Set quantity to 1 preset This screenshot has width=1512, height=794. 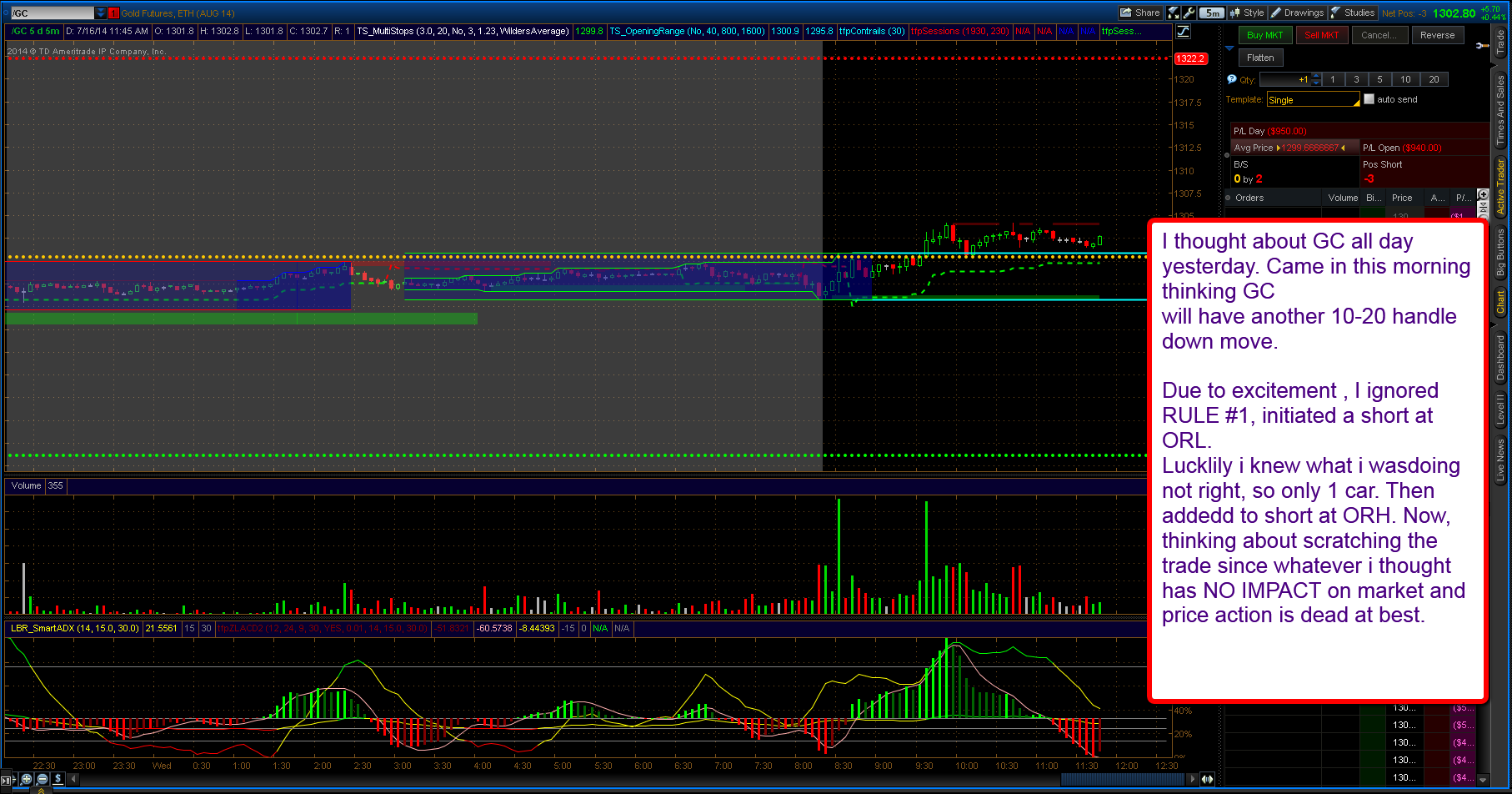(x=1333, y=79)
